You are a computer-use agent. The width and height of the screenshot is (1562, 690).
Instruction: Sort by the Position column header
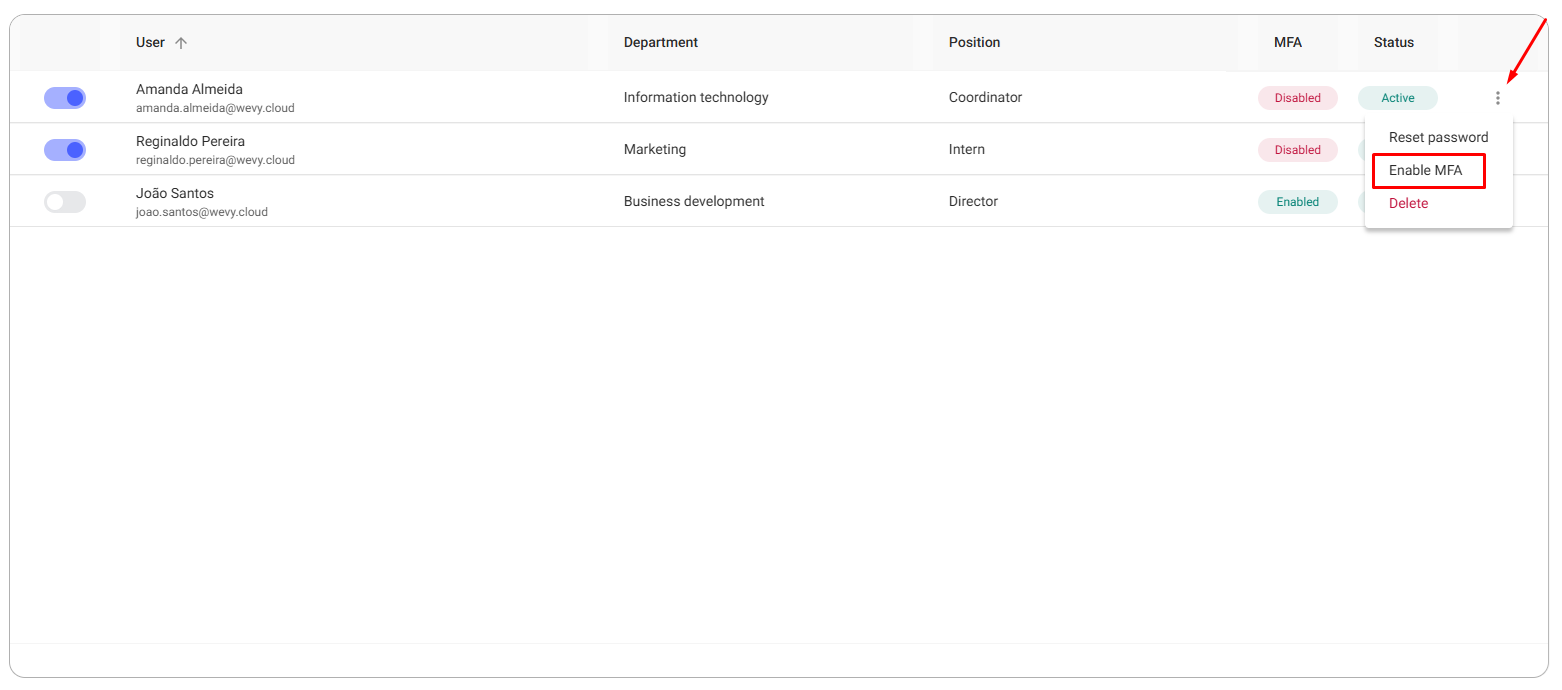[974, 42]
